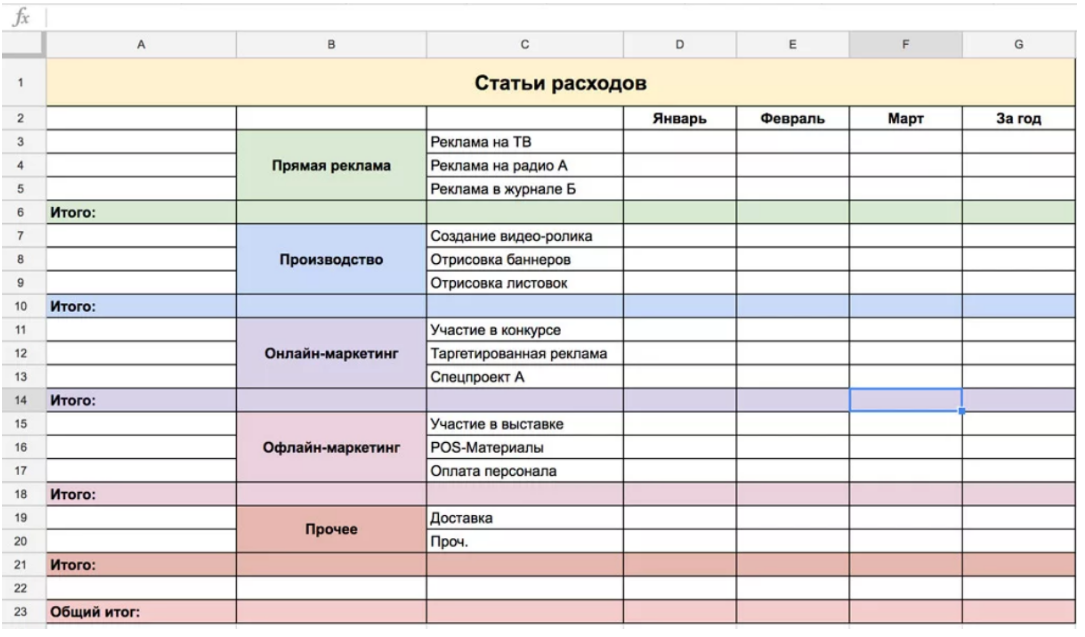Select the 'Участие в выставке' cell
Viewport: 1085px width, 637px height.
[525, 424]
